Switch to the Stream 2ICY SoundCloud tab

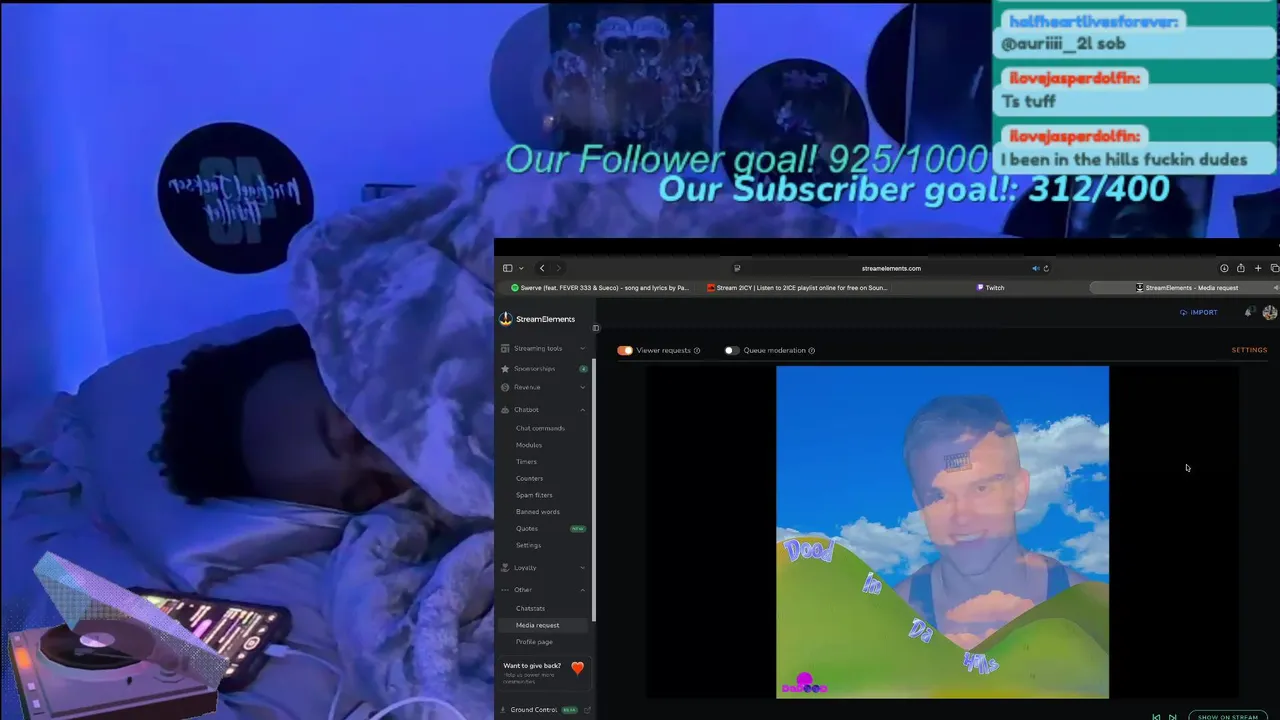pyautogui.click(x=797, y=288)
